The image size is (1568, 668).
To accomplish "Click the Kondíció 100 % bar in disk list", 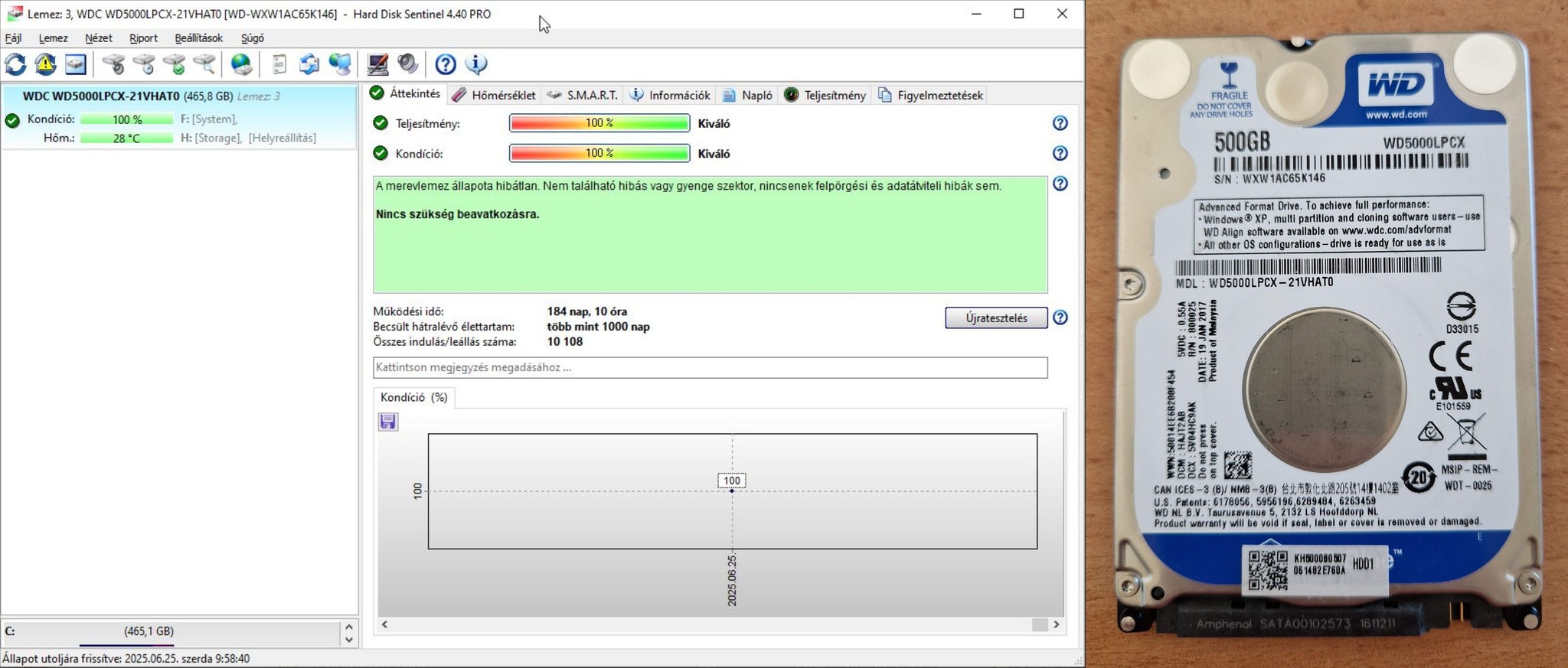I will [126, 119].
